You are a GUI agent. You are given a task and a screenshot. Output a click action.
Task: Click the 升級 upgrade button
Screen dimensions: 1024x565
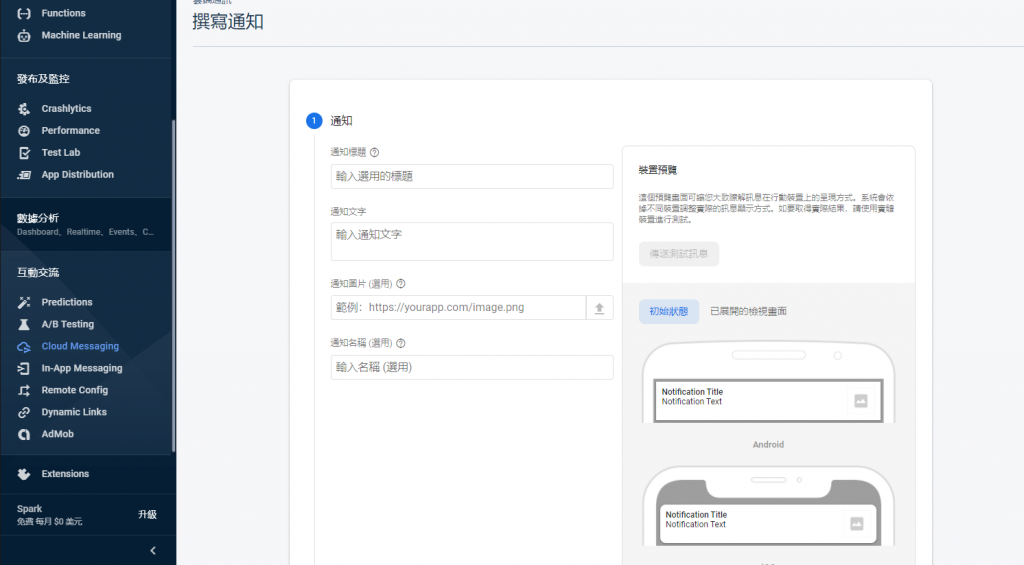pos(148,515)
